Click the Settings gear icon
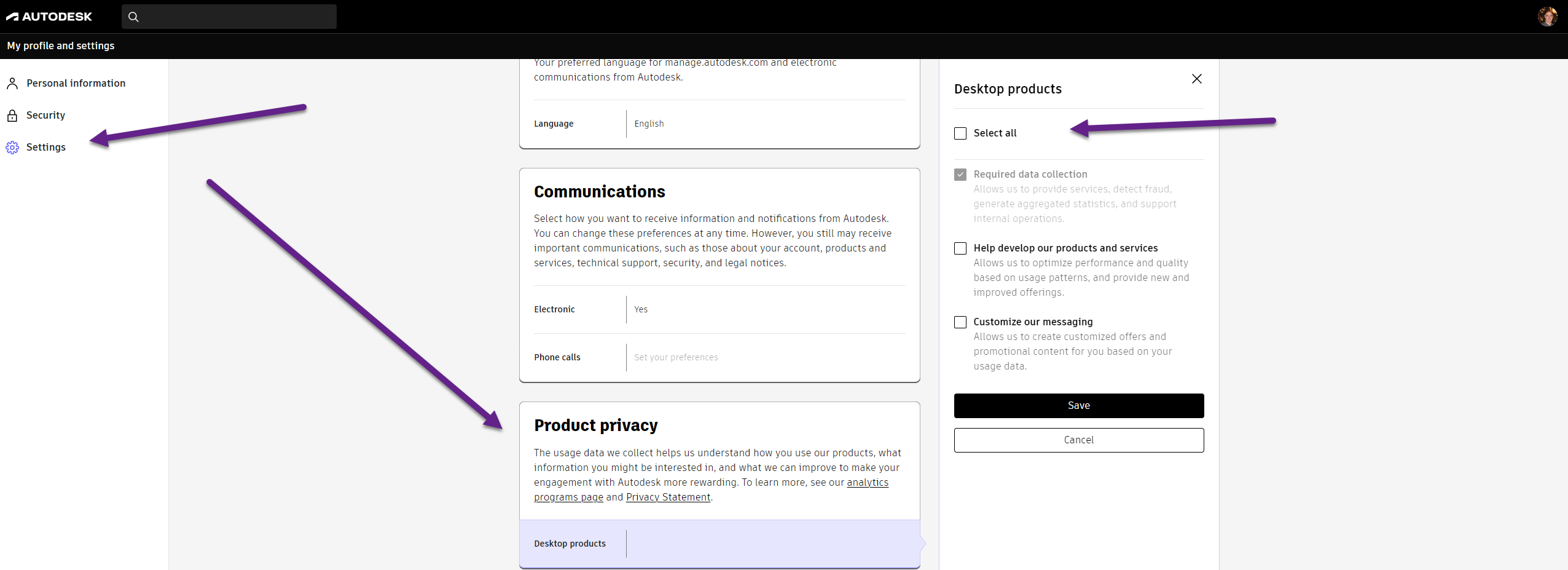This screenshot has width=1568, height=570. pos(12,148)
